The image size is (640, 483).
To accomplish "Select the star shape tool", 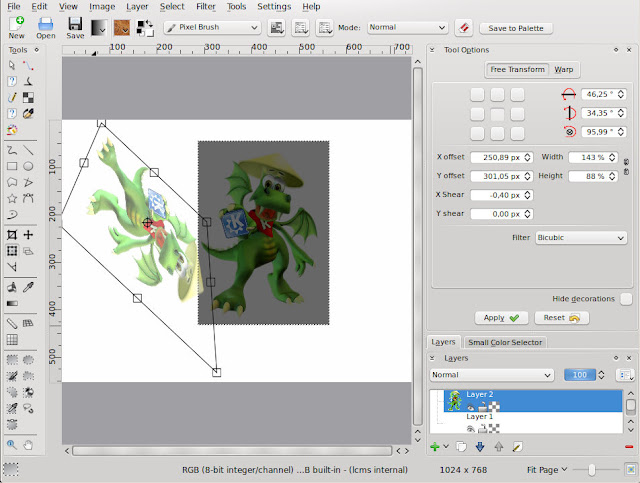I will 12,198.
